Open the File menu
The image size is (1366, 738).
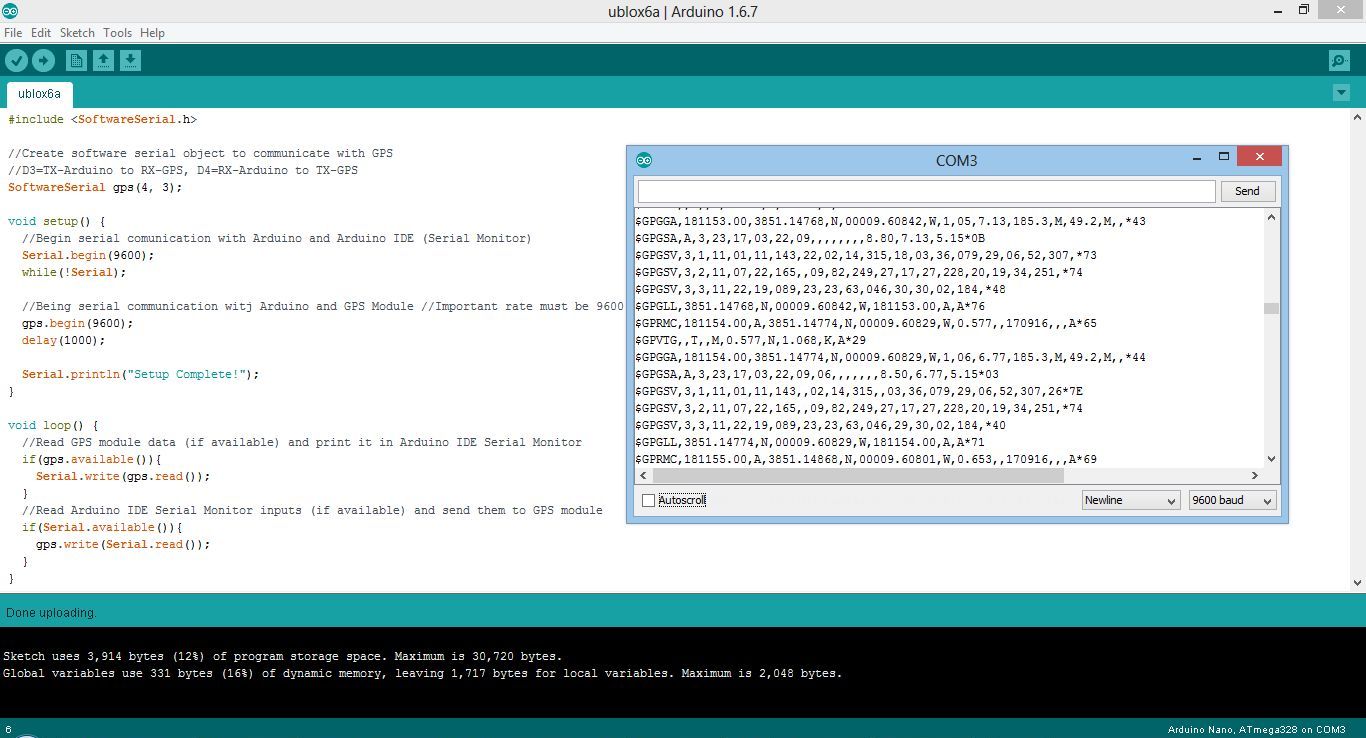(x=13, y=33)
